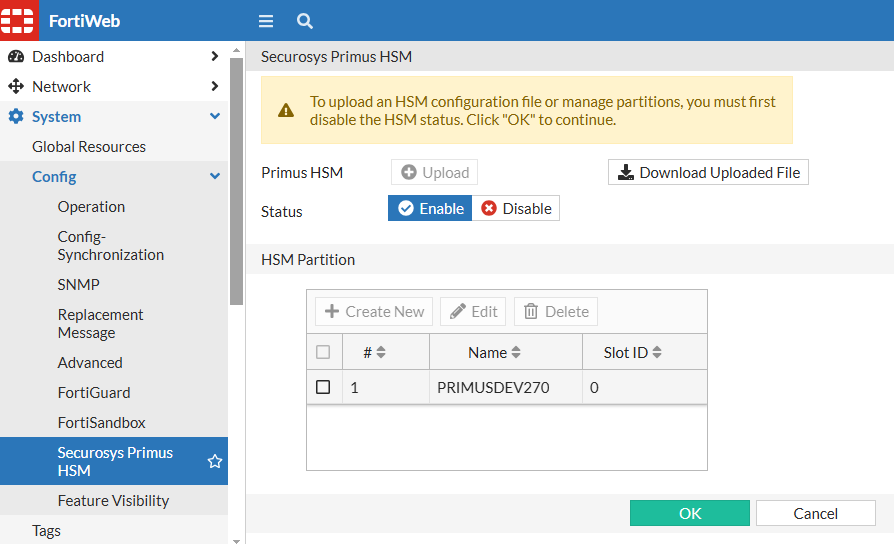Screen dimensions: 894x544
Task: Enable the HSM status
Action: coord(430,208)
